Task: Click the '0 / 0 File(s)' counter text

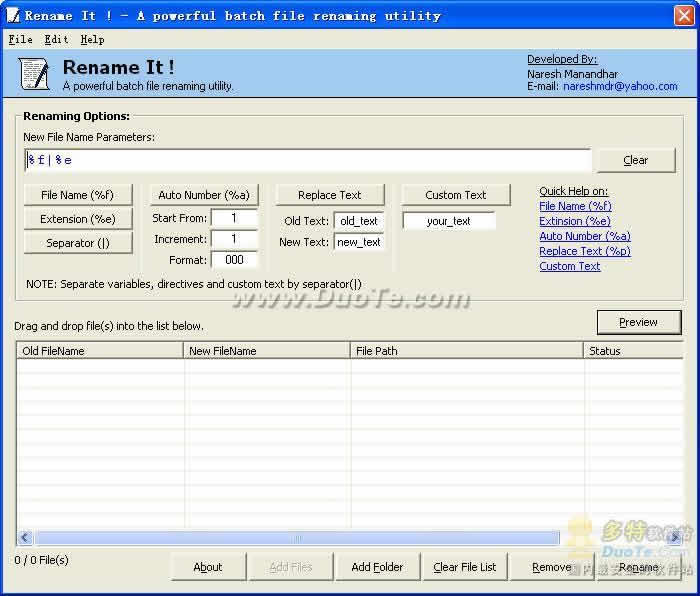Action: [x=42, y=560]
